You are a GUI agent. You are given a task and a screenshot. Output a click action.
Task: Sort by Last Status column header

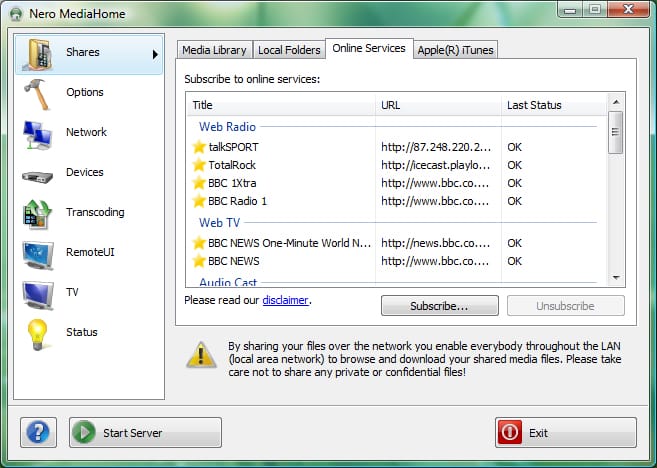554,105
